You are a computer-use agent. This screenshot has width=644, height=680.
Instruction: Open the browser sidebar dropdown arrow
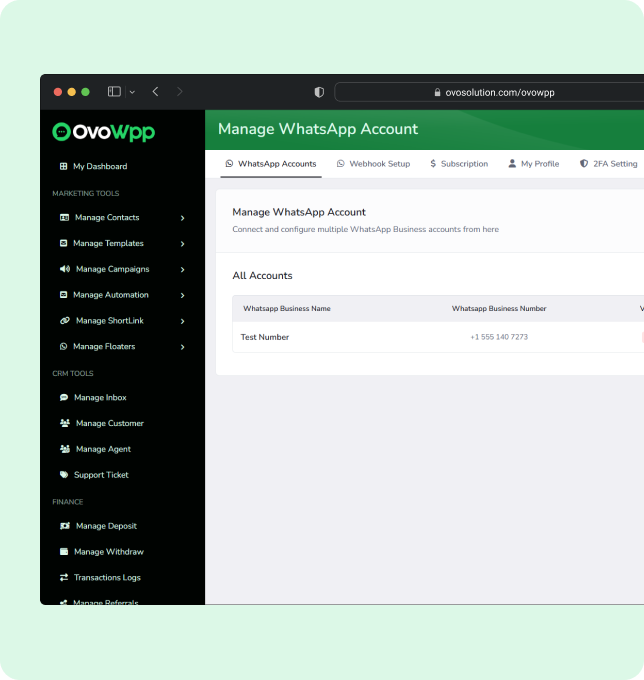tap(132, 92)
